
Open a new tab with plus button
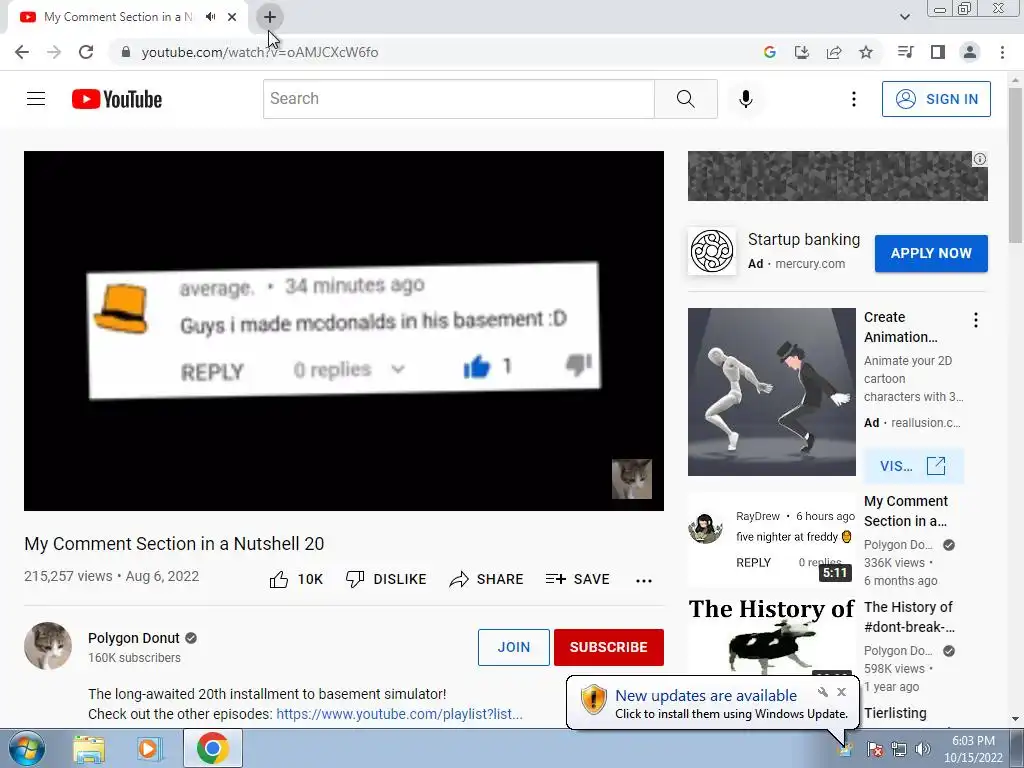270,17
